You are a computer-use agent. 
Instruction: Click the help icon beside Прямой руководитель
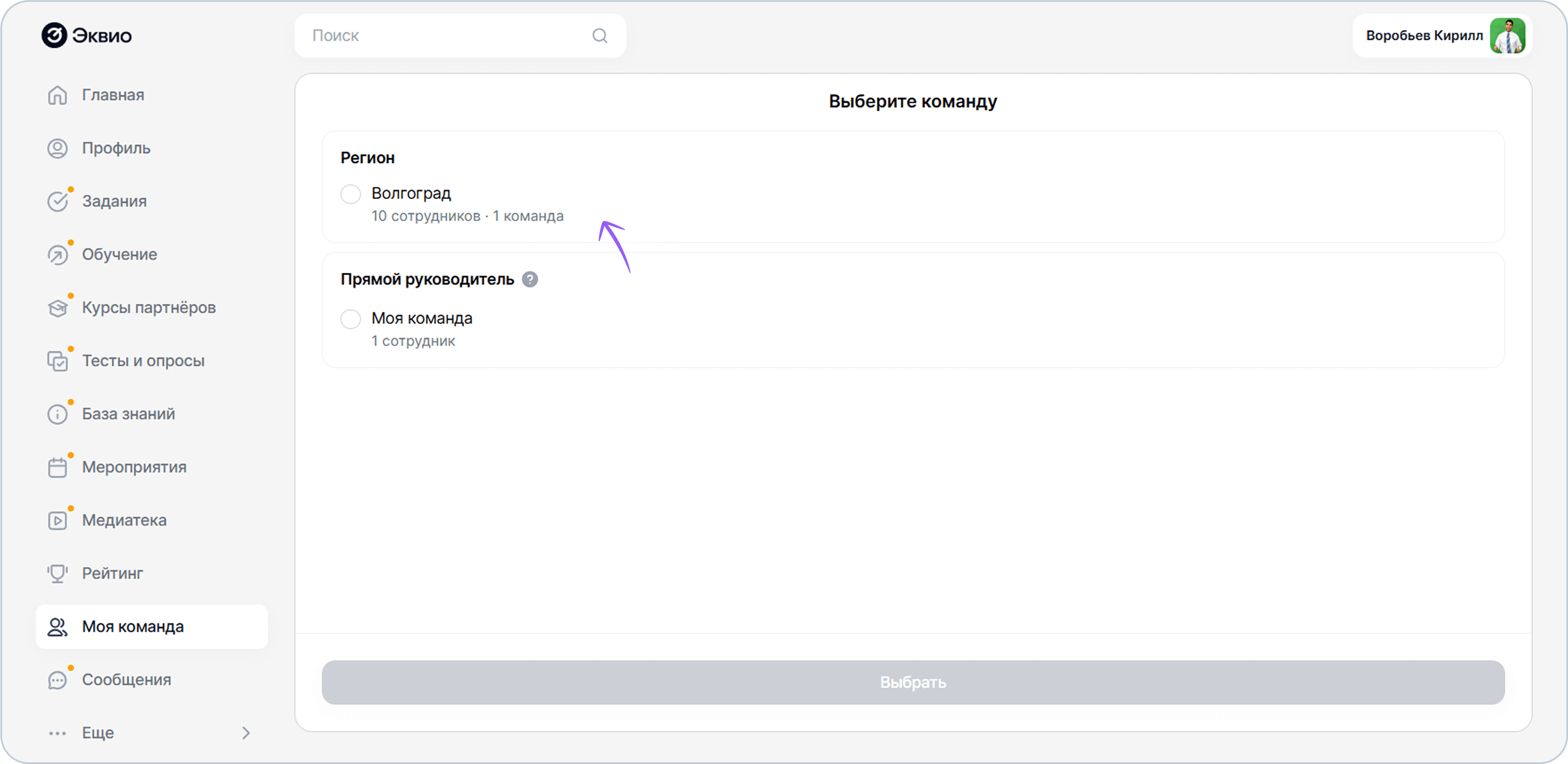530,279
